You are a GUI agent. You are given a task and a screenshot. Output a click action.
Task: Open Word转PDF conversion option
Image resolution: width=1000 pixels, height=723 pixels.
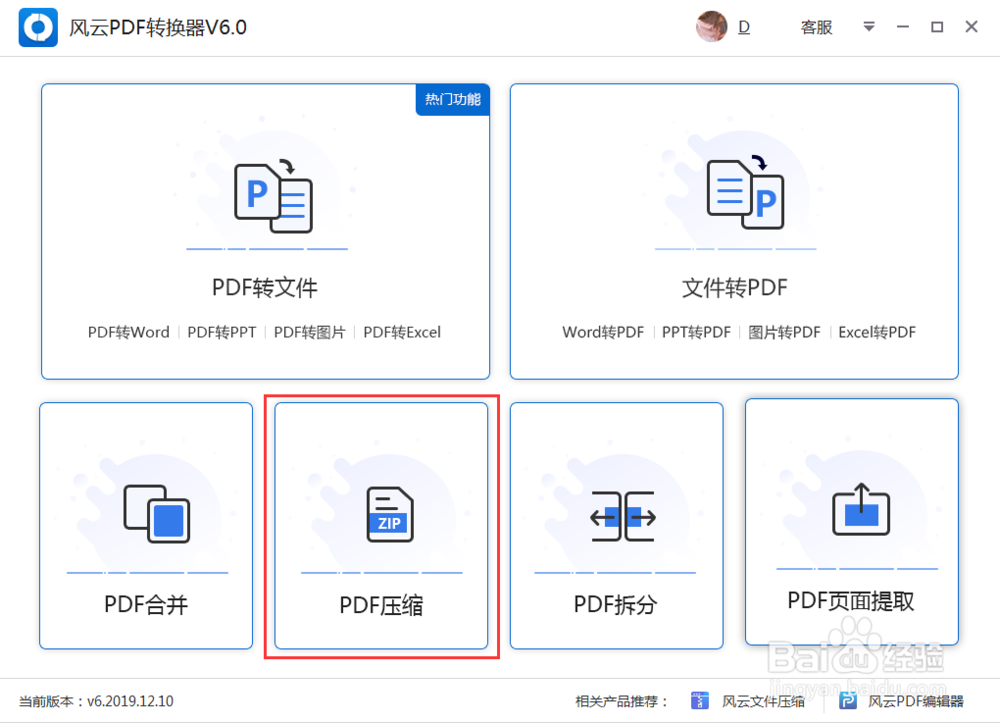click(603, 332)
